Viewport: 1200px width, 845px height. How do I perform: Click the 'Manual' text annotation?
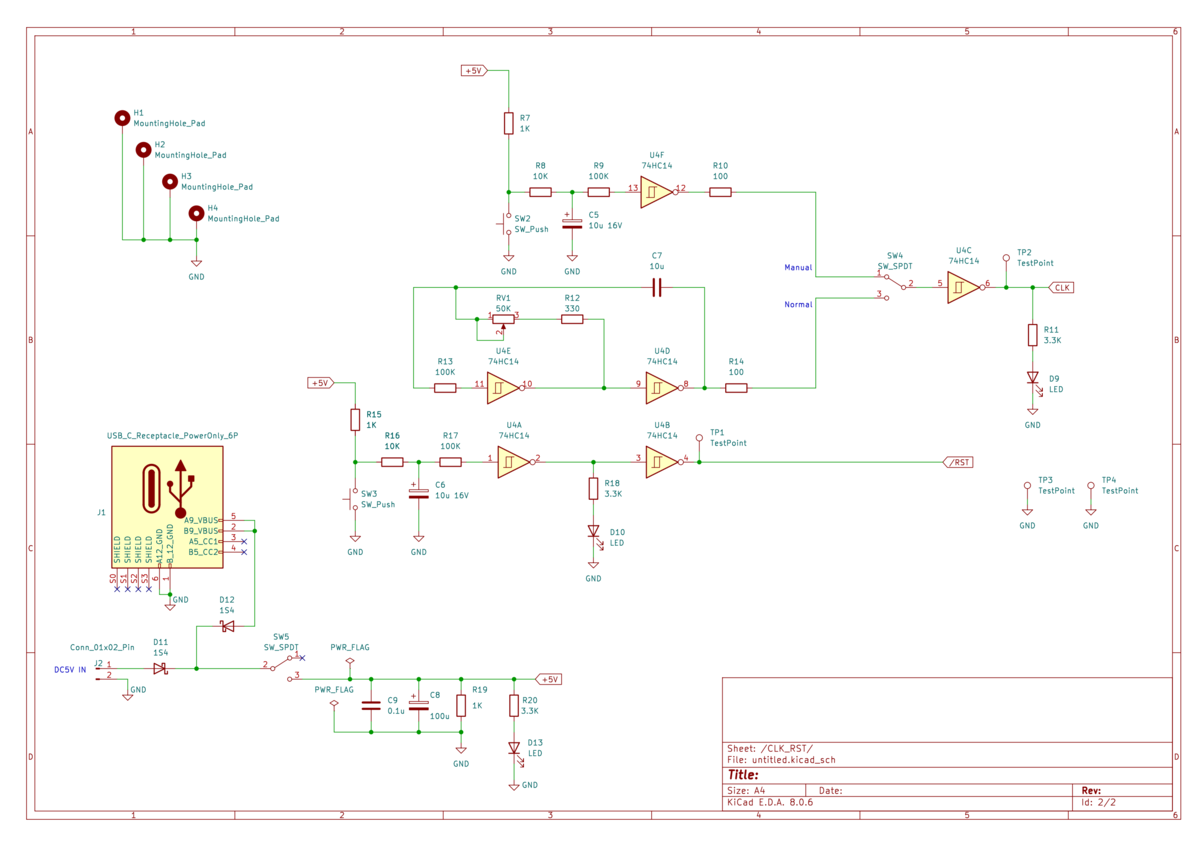(798, 268)
